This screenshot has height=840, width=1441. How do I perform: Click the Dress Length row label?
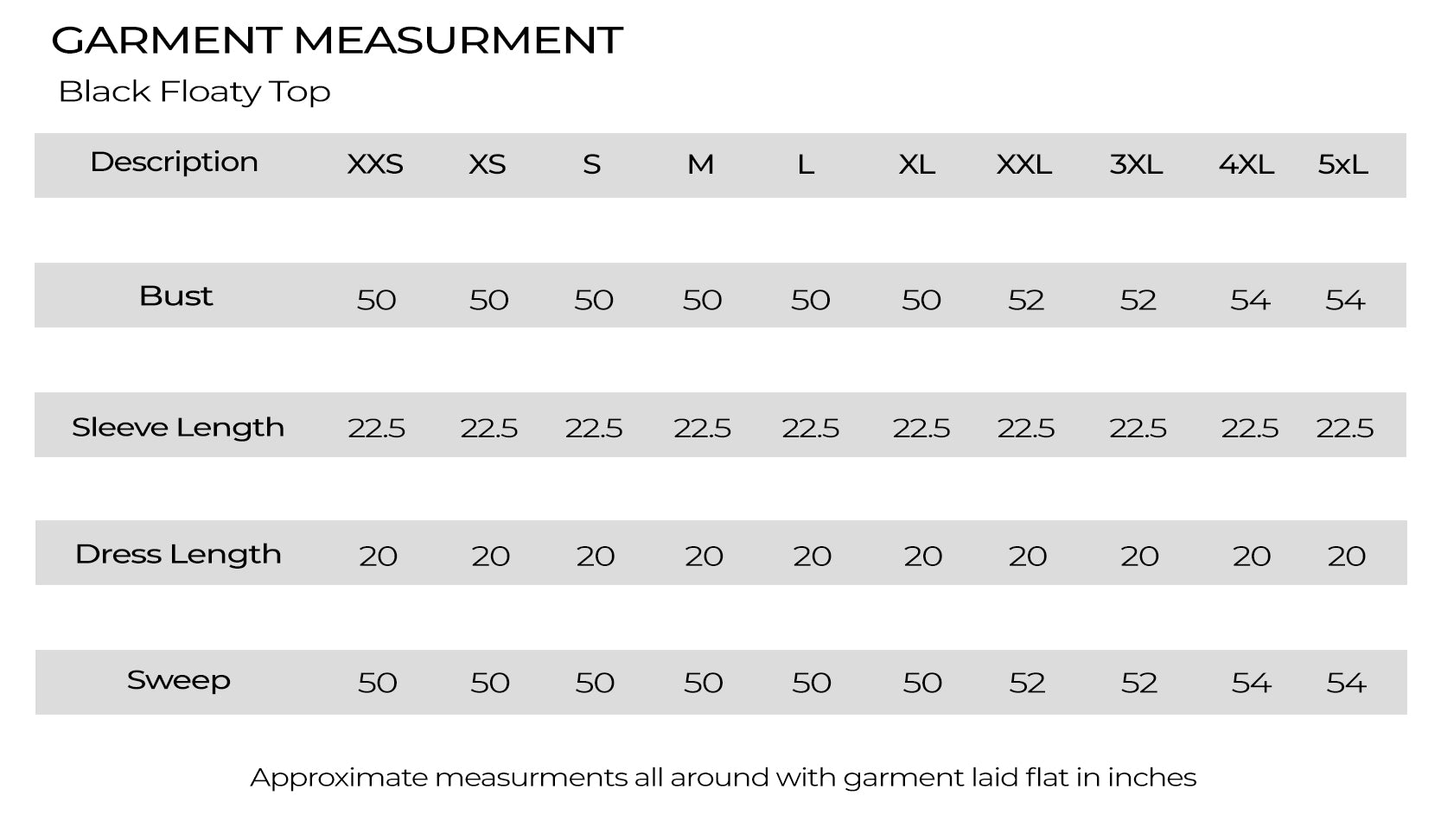(178, 554)
